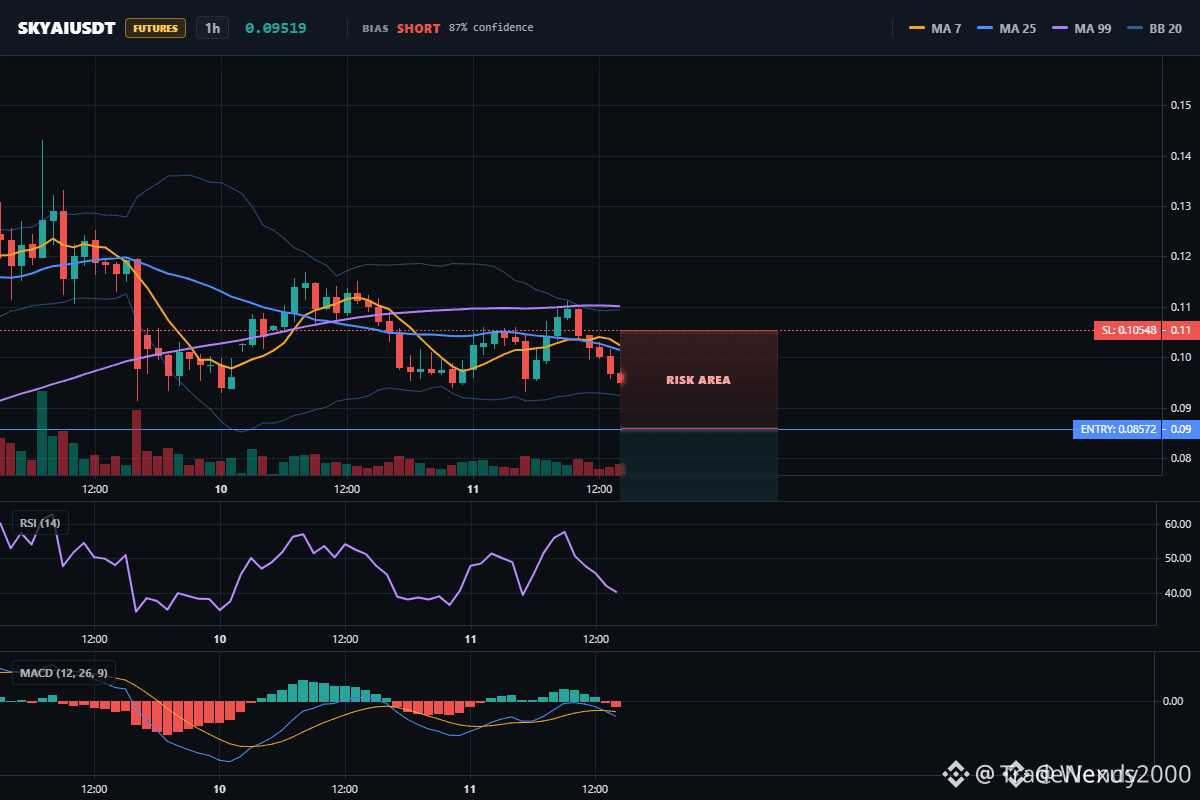Click the RSI 40.00 axis label
1200x800 pixels.
pos(1178,593)
